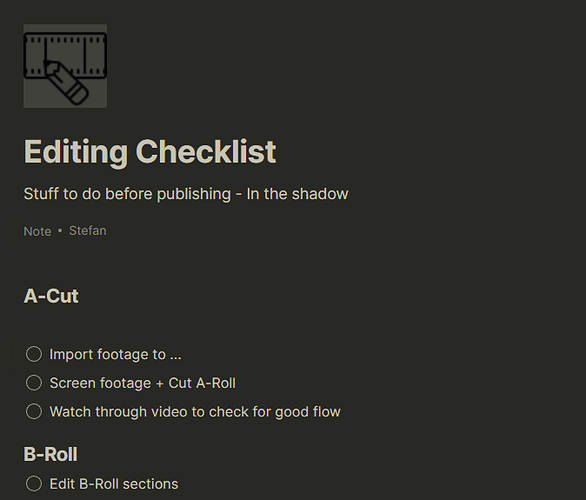Viewport: 586px width, 500px height.
Task: Click the Import footage to ... text
Action: pyautogui.click(x=115, y=354)
